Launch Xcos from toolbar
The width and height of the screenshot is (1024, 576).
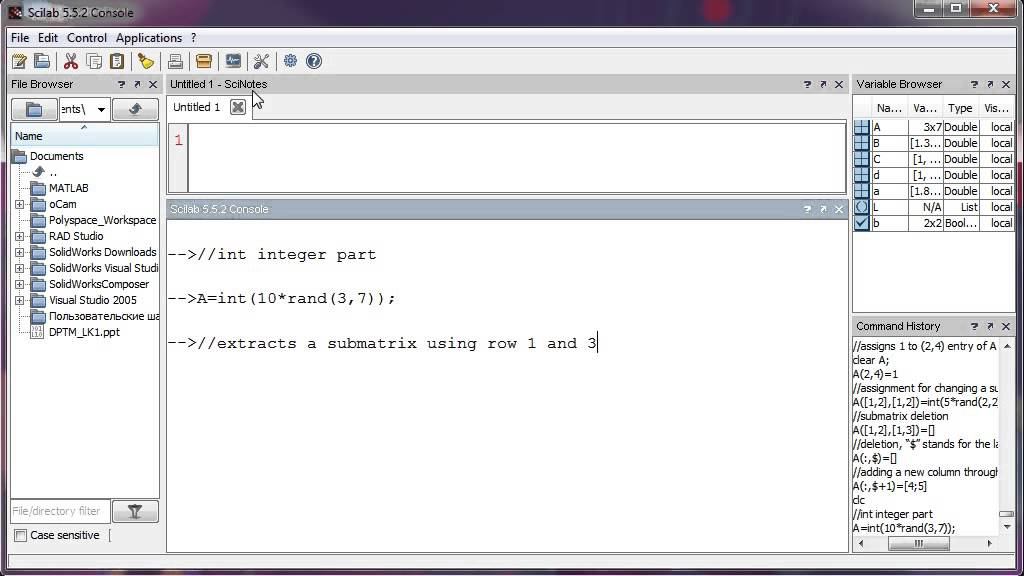(x=232, y=61)
